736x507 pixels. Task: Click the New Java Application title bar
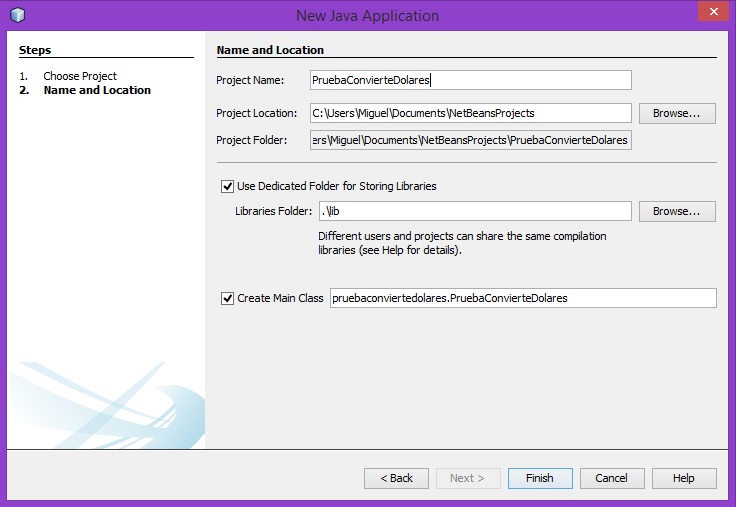tap(367, 15)
